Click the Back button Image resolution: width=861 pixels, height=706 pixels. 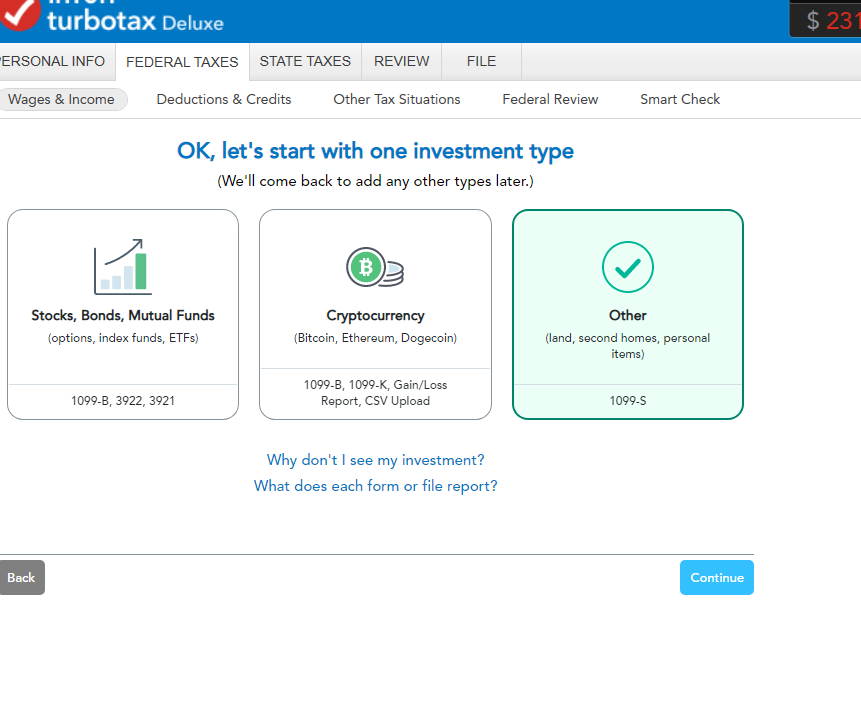[x=21, y=578]
